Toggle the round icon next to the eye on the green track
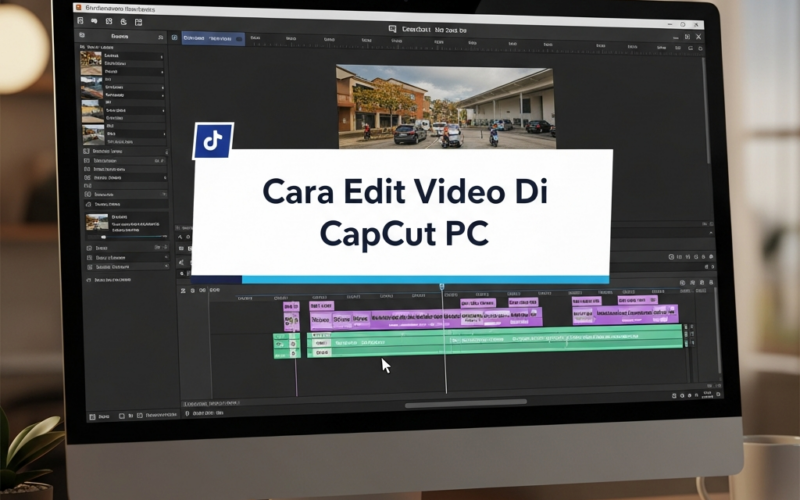 (x=293, y=344)
